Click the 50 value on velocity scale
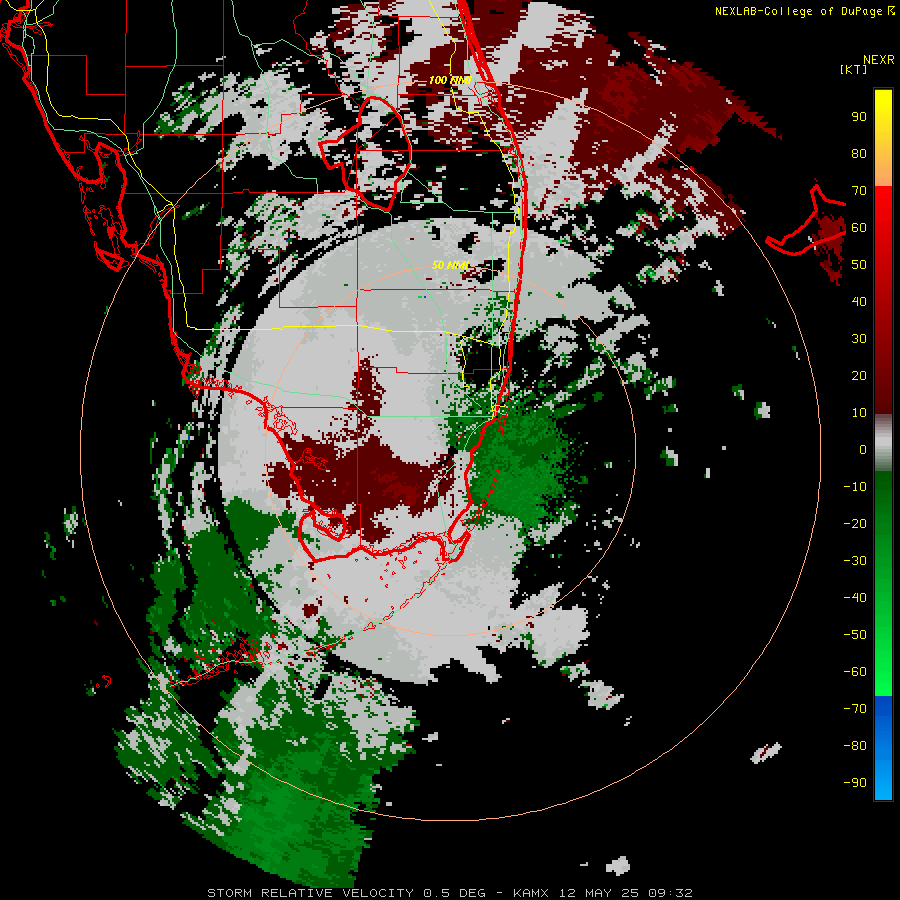The height and width of the screenshot is (900, 900). pos(859,265)
